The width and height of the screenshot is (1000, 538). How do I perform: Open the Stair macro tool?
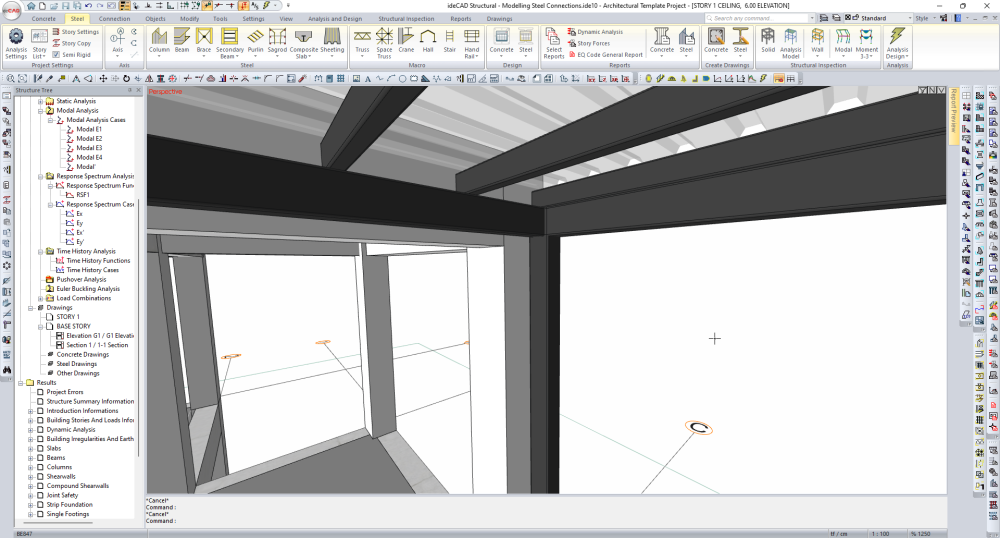tap(449, 41)
